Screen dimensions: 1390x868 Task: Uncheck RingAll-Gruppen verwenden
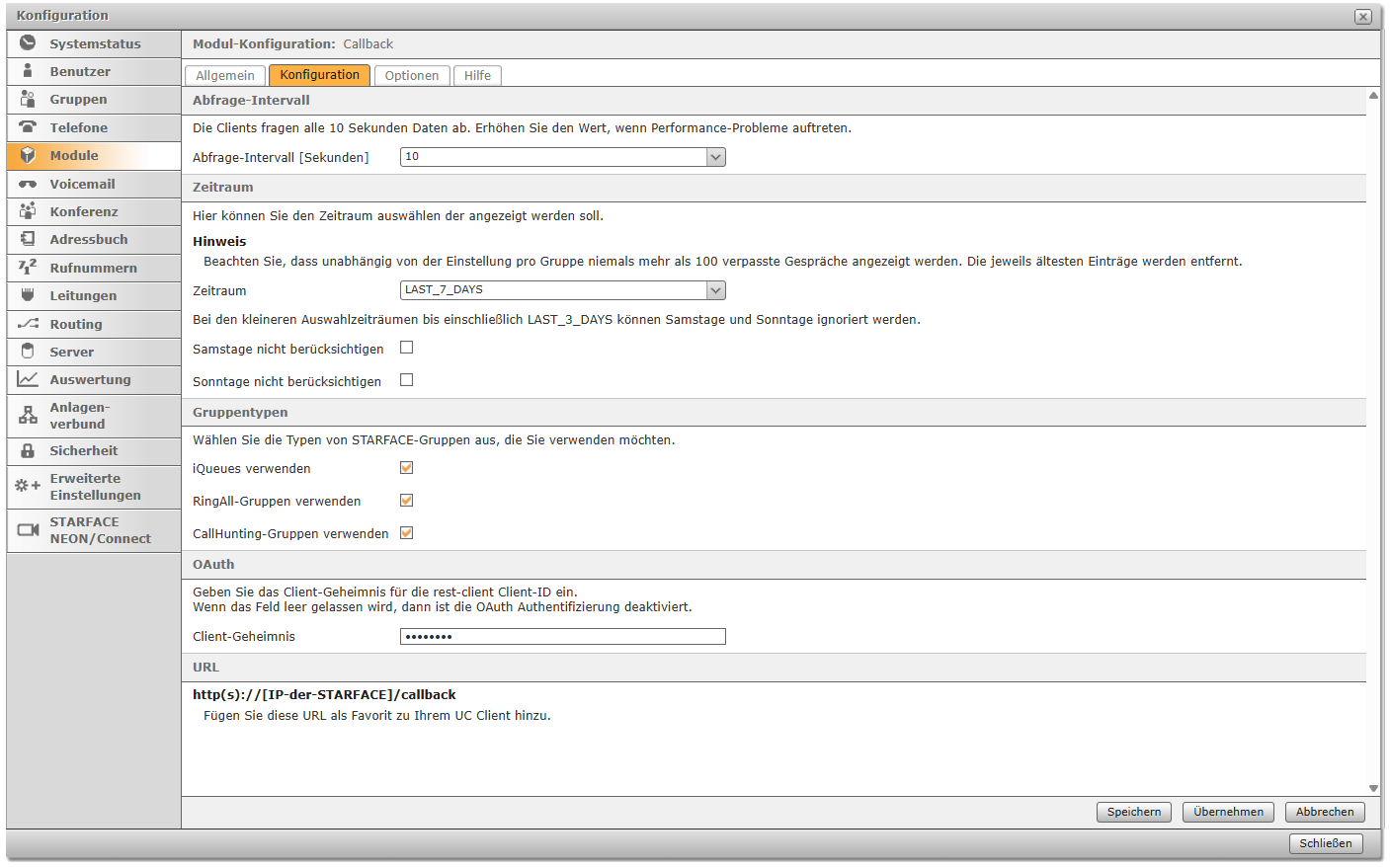(x=406, y=501)
